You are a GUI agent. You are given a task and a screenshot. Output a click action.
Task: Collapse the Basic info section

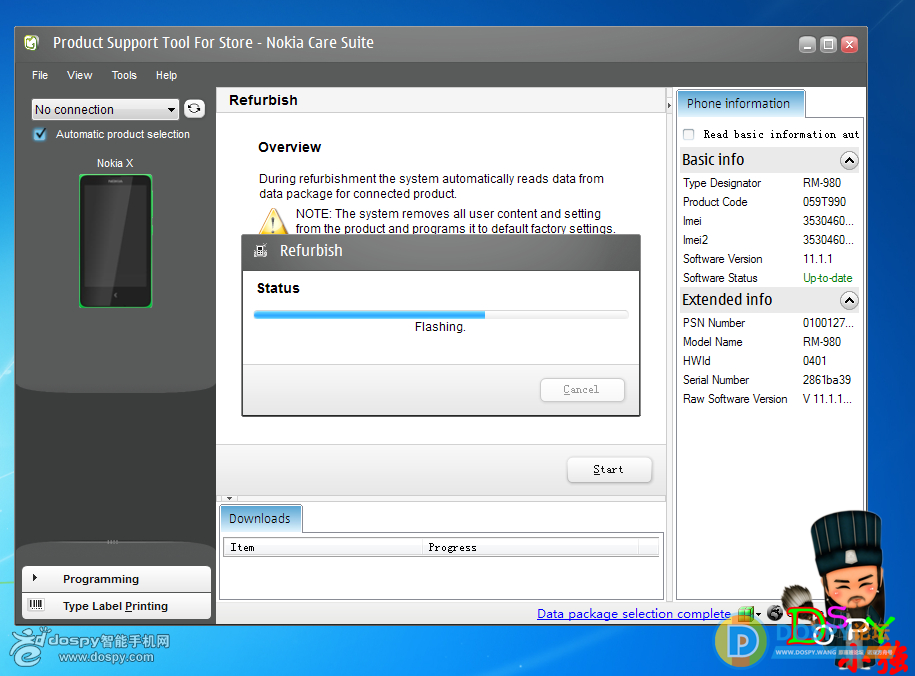coord(849,160)
